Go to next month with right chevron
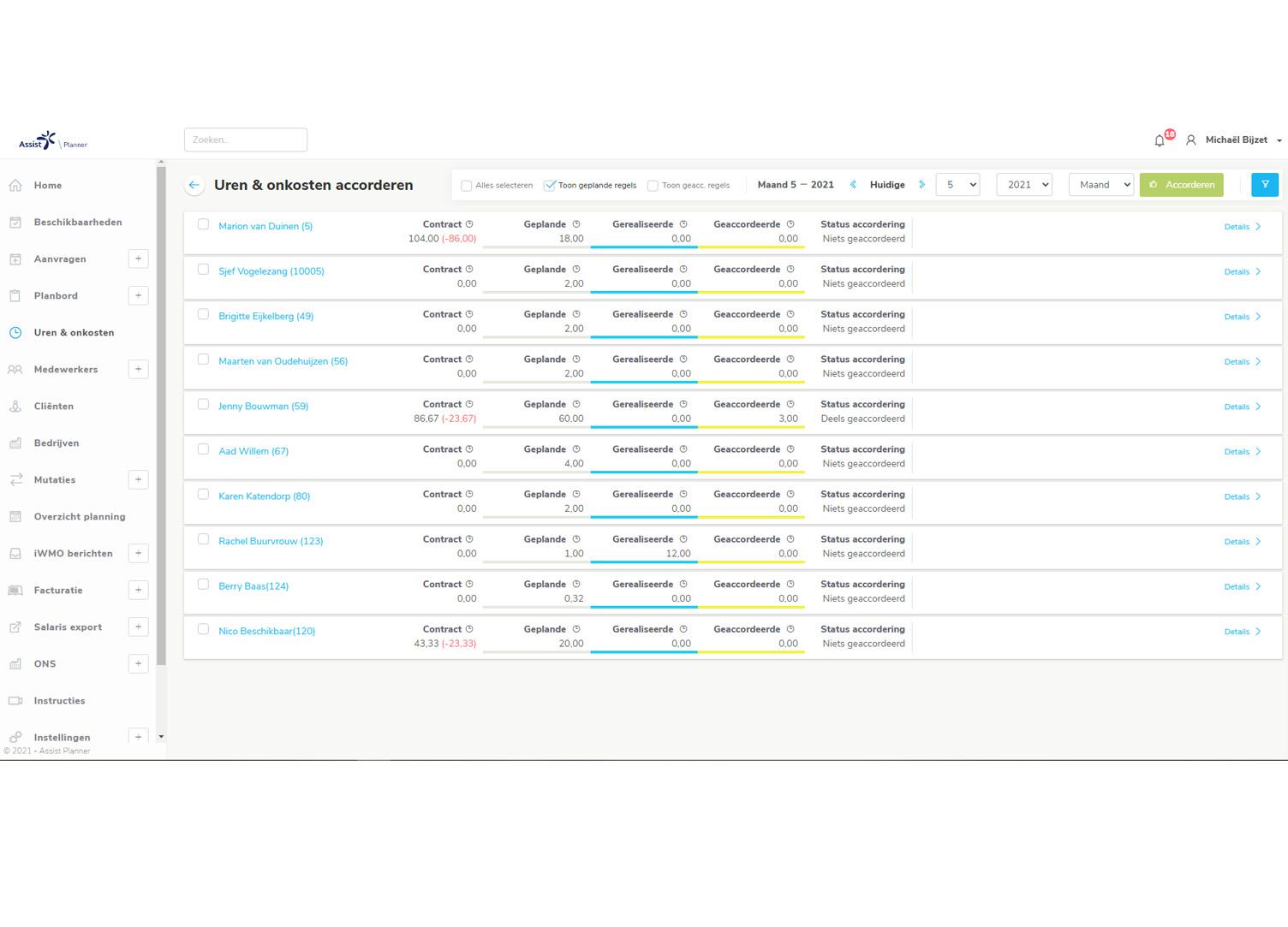Image resolution: width=1288 pixels, height=927 pixels. 921,185
